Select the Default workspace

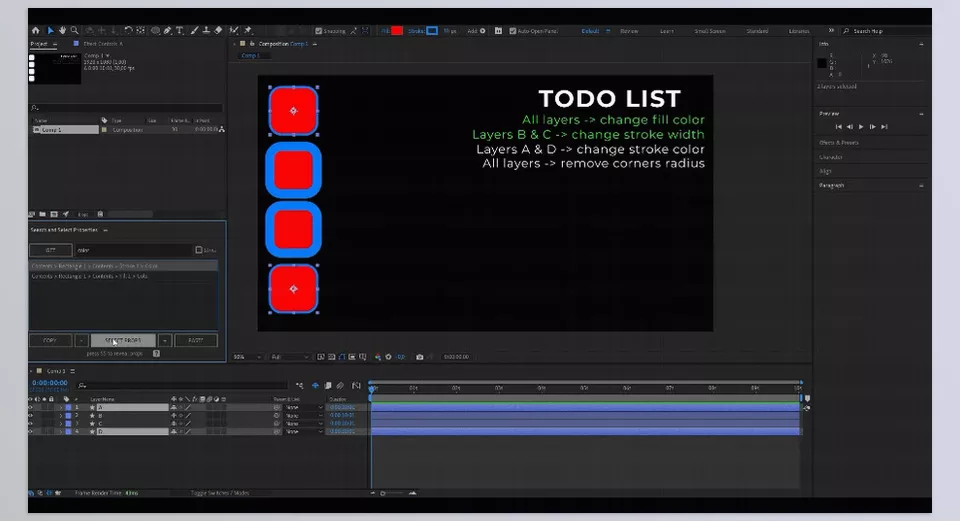590,31
